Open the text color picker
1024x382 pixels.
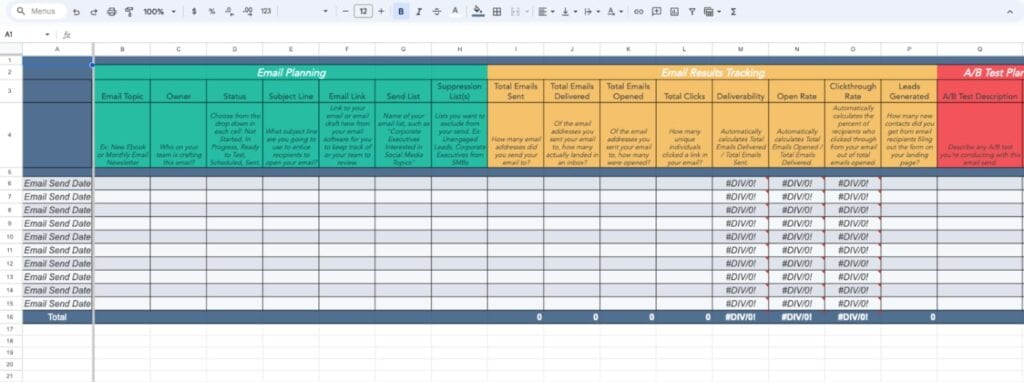455,12
